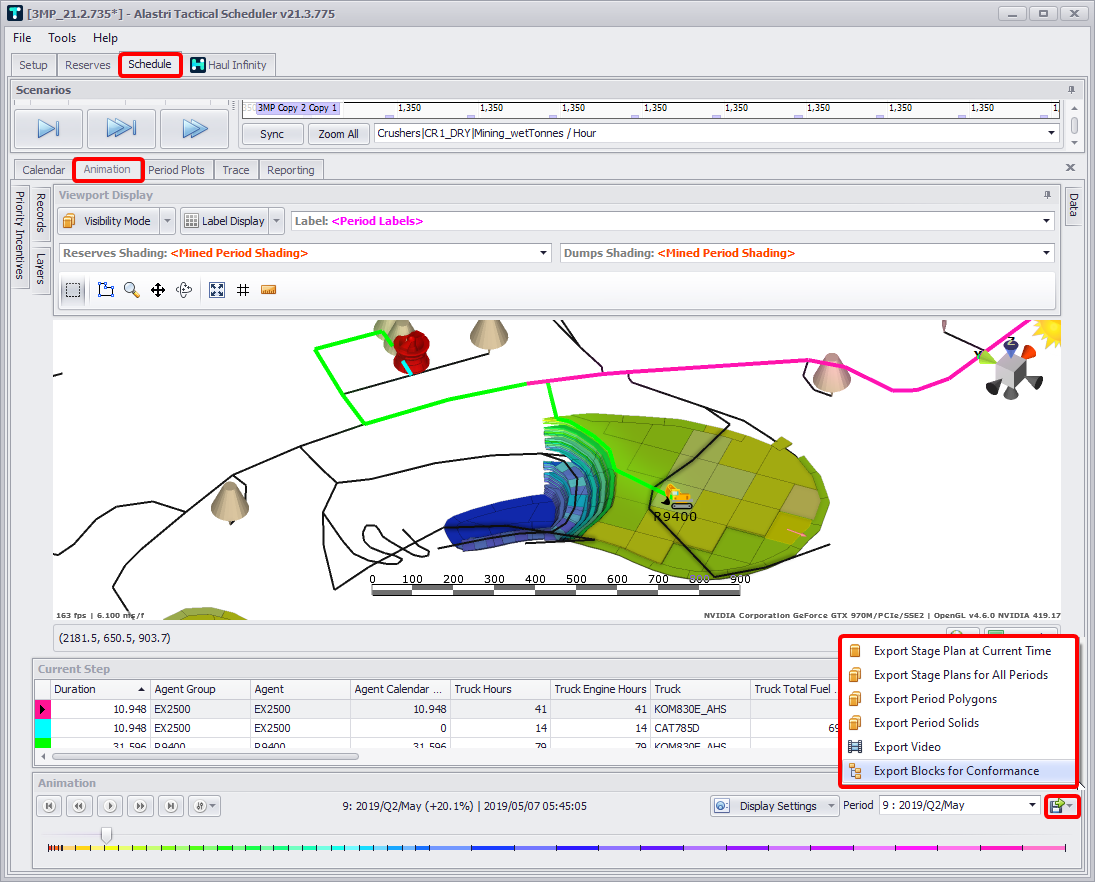Skip animation to the last step
This screenshot has height=882, width=1095.
pyautogui.click(x=171, y=806)
